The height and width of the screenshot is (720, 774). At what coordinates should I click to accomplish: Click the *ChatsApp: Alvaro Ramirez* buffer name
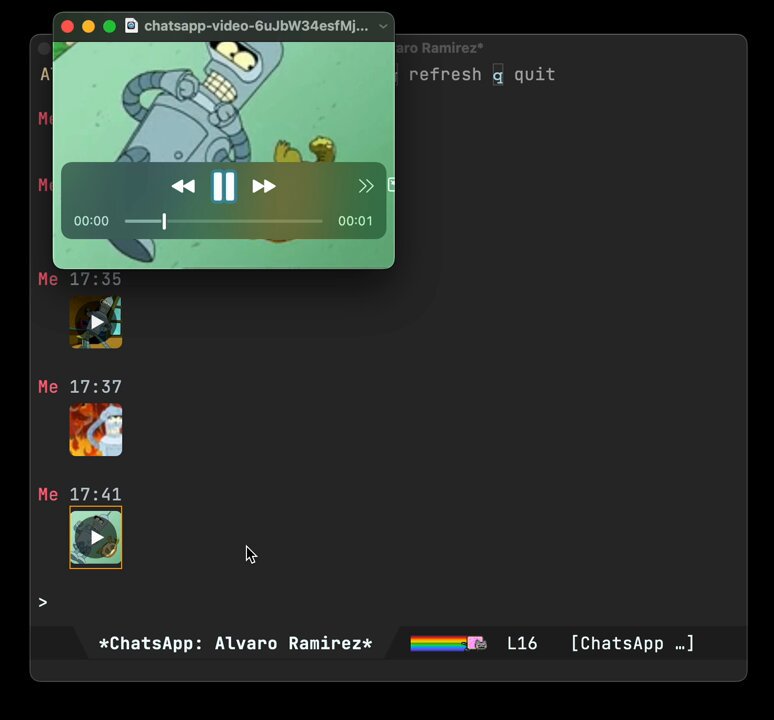point(235,644)
